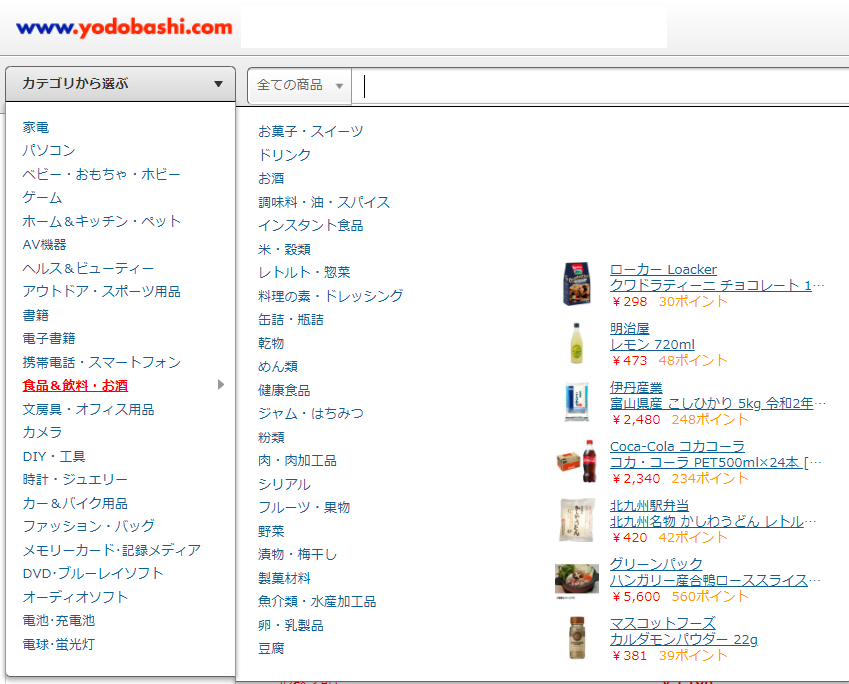The width and height of the screenshot is (849, 684).
Task: Open the 全ての商品 search scope dropdown
Action: [298, 86]
